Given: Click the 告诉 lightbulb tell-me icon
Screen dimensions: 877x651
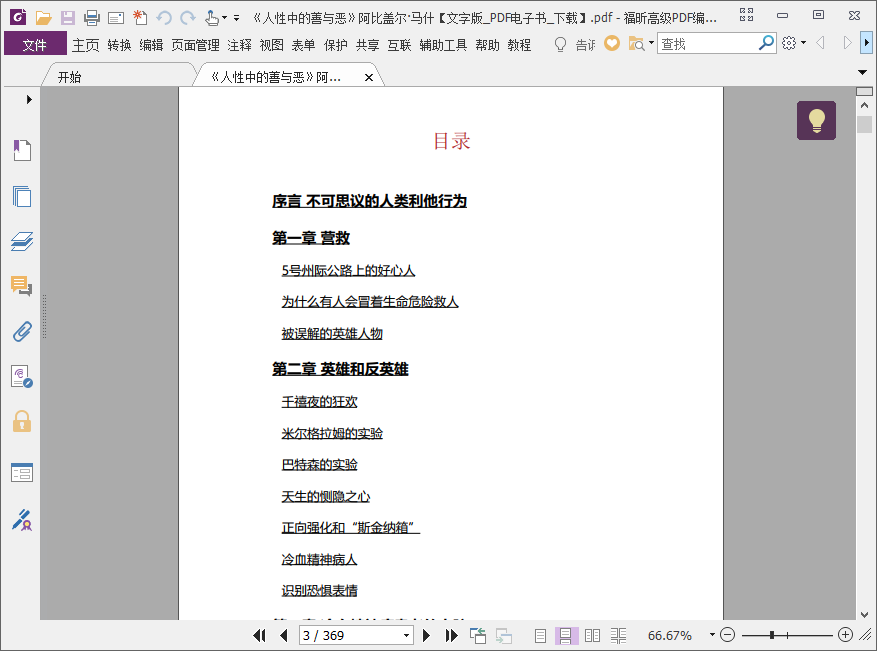Looking at the screenshot, I should coord(560,44).
